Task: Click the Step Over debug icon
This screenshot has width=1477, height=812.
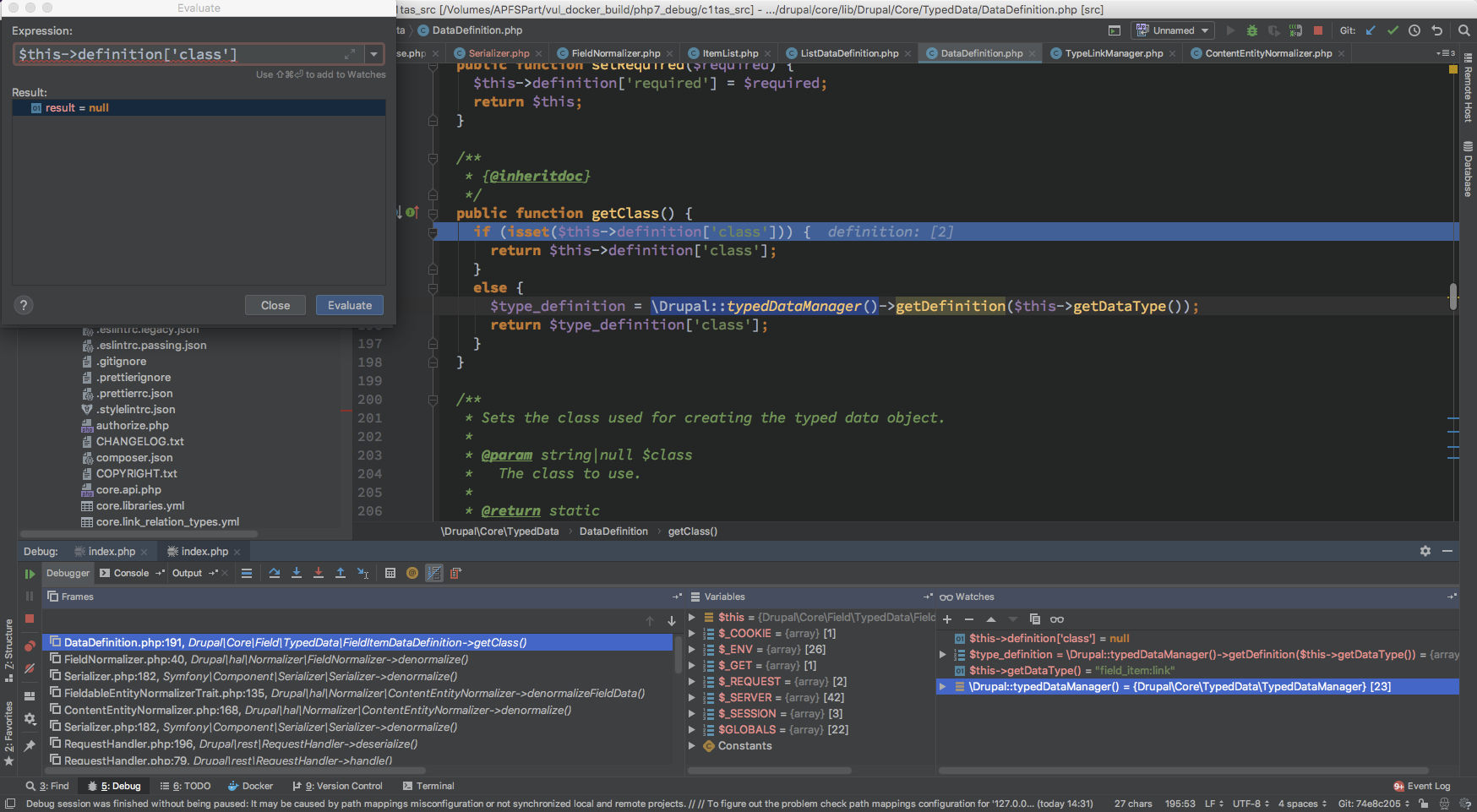Action: (275, 573)
